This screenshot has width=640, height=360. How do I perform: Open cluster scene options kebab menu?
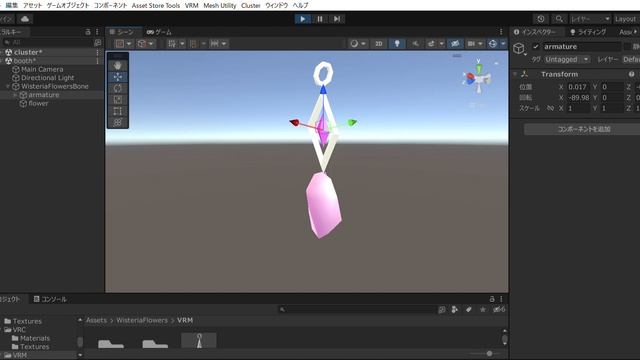click(97, 52)
